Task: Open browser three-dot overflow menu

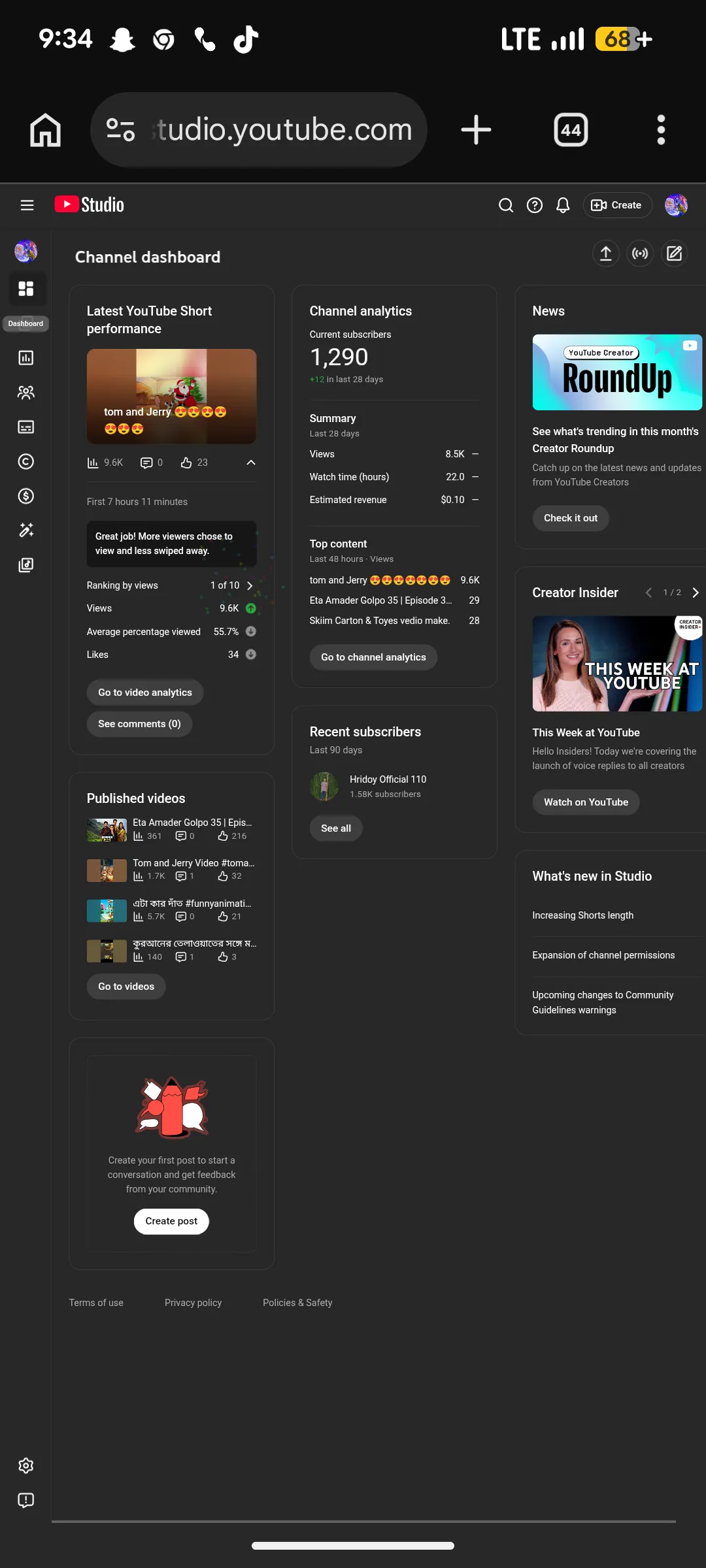Action: click(x=661, y=129)
